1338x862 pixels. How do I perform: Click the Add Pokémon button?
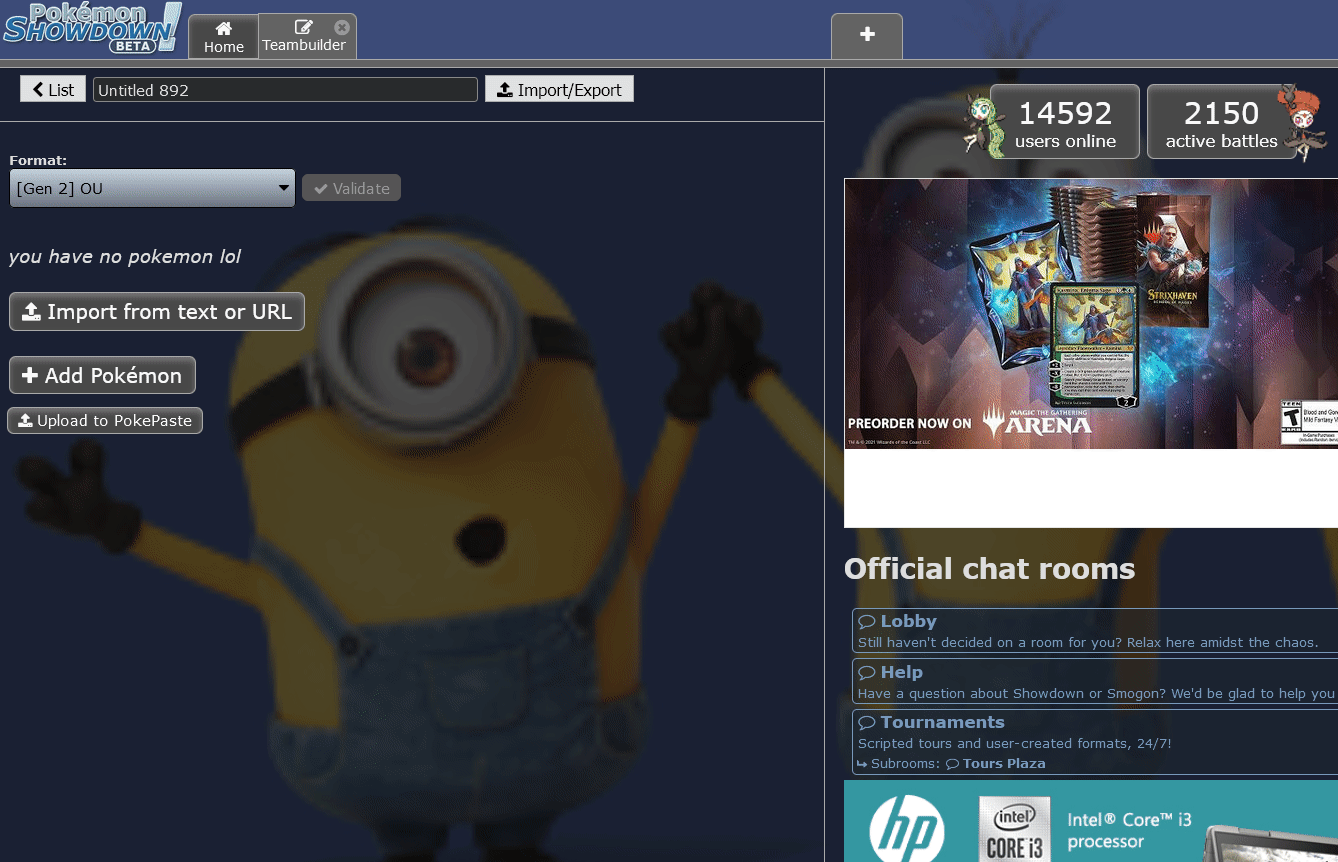coord(102,376)
